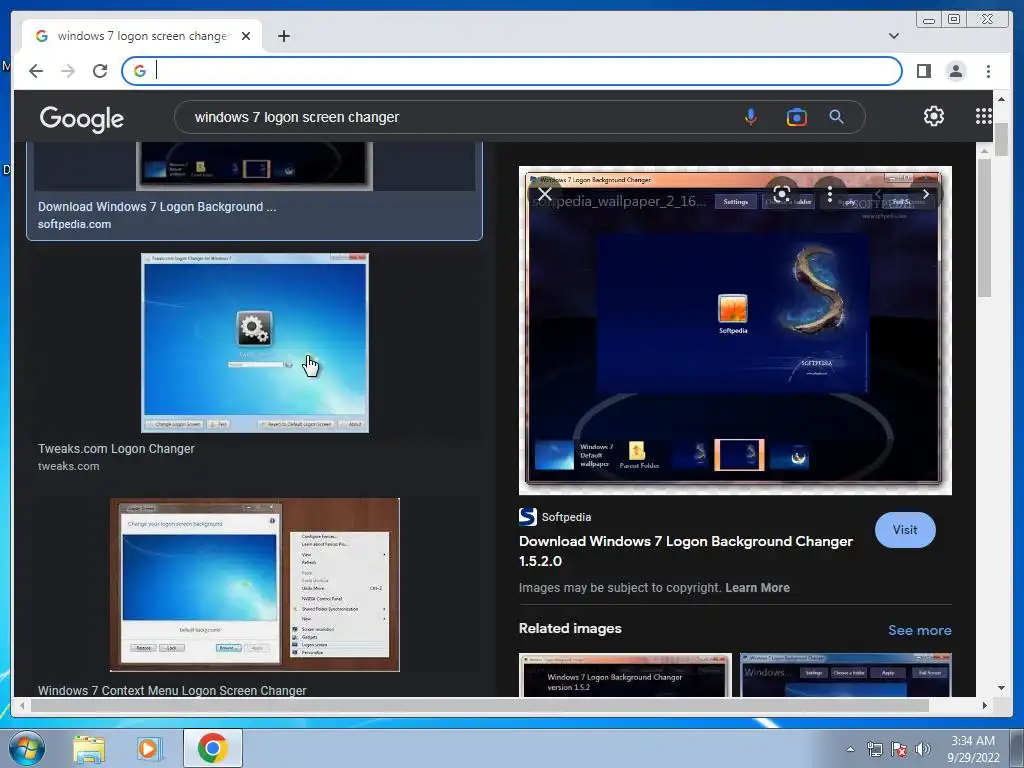Open Windows Explorer from taskbar
1024x768 pixels.
tap(89, 748)
